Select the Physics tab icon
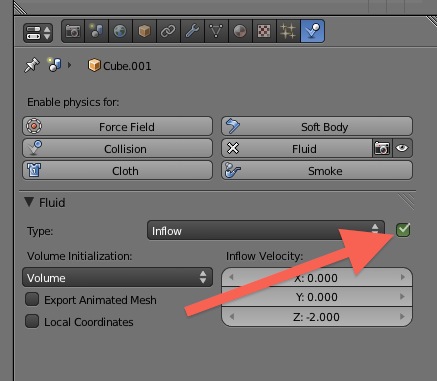The image size is (437, 381). (313, 31)
